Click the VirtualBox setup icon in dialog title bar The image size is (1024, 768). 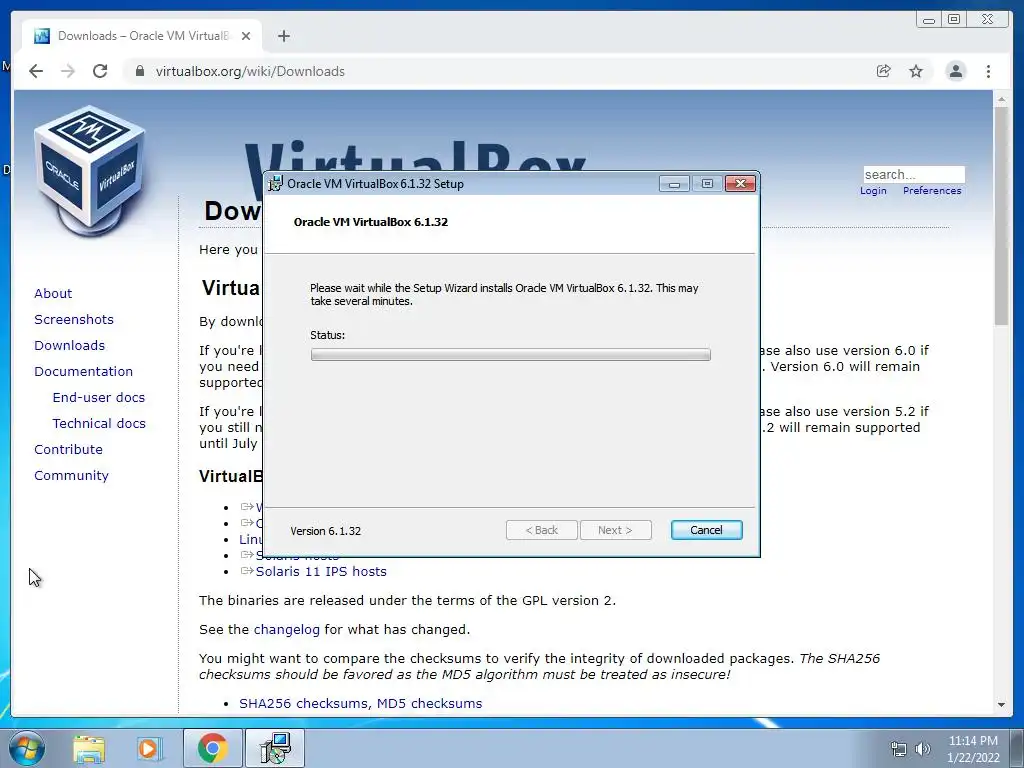[276, 184]
